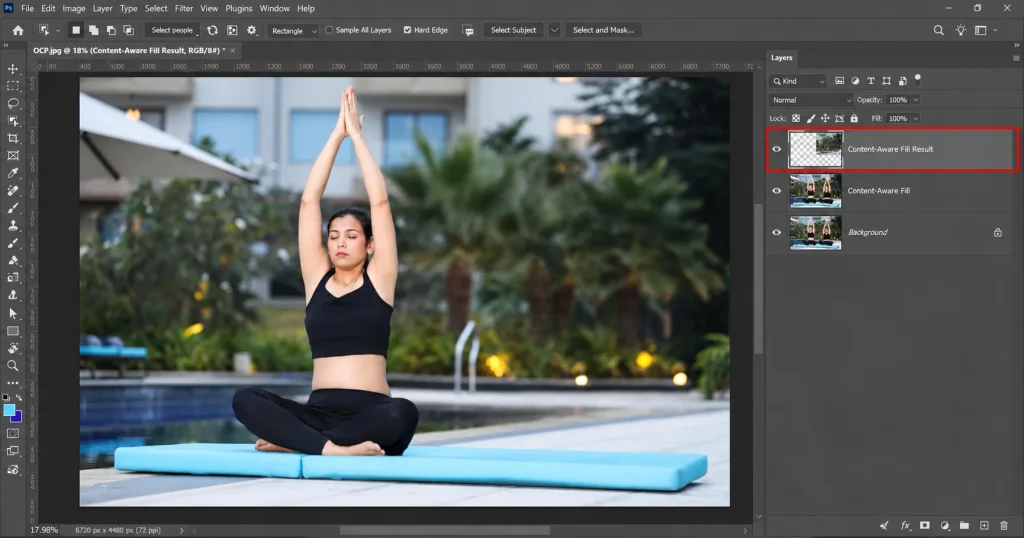Choose Intersect with Selection mode
Image resolution: width=1024 pixels, height=538 pixels.
[129, 30]
